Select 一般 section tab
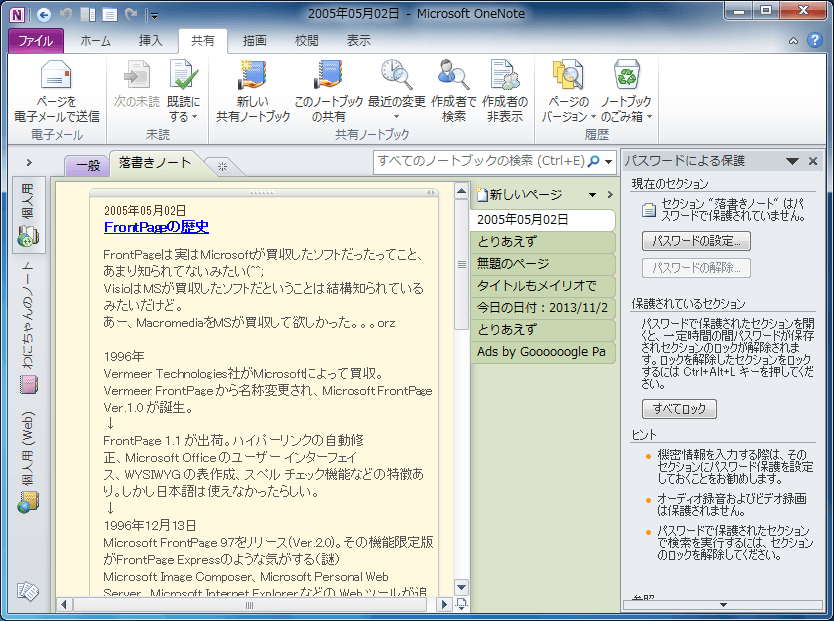Image resolution: width=834 pixels, height=621 pixels. pyautogui.click(x=88, y=166)
